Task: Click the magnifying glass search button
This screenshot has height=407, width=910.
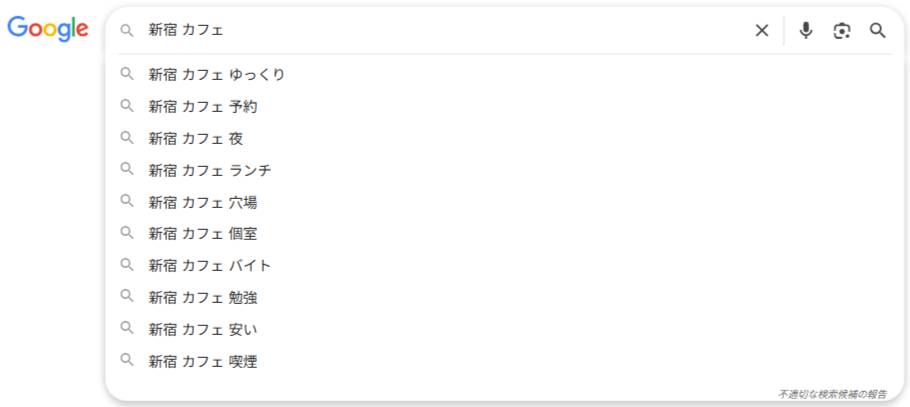Action: pos(878,30)
